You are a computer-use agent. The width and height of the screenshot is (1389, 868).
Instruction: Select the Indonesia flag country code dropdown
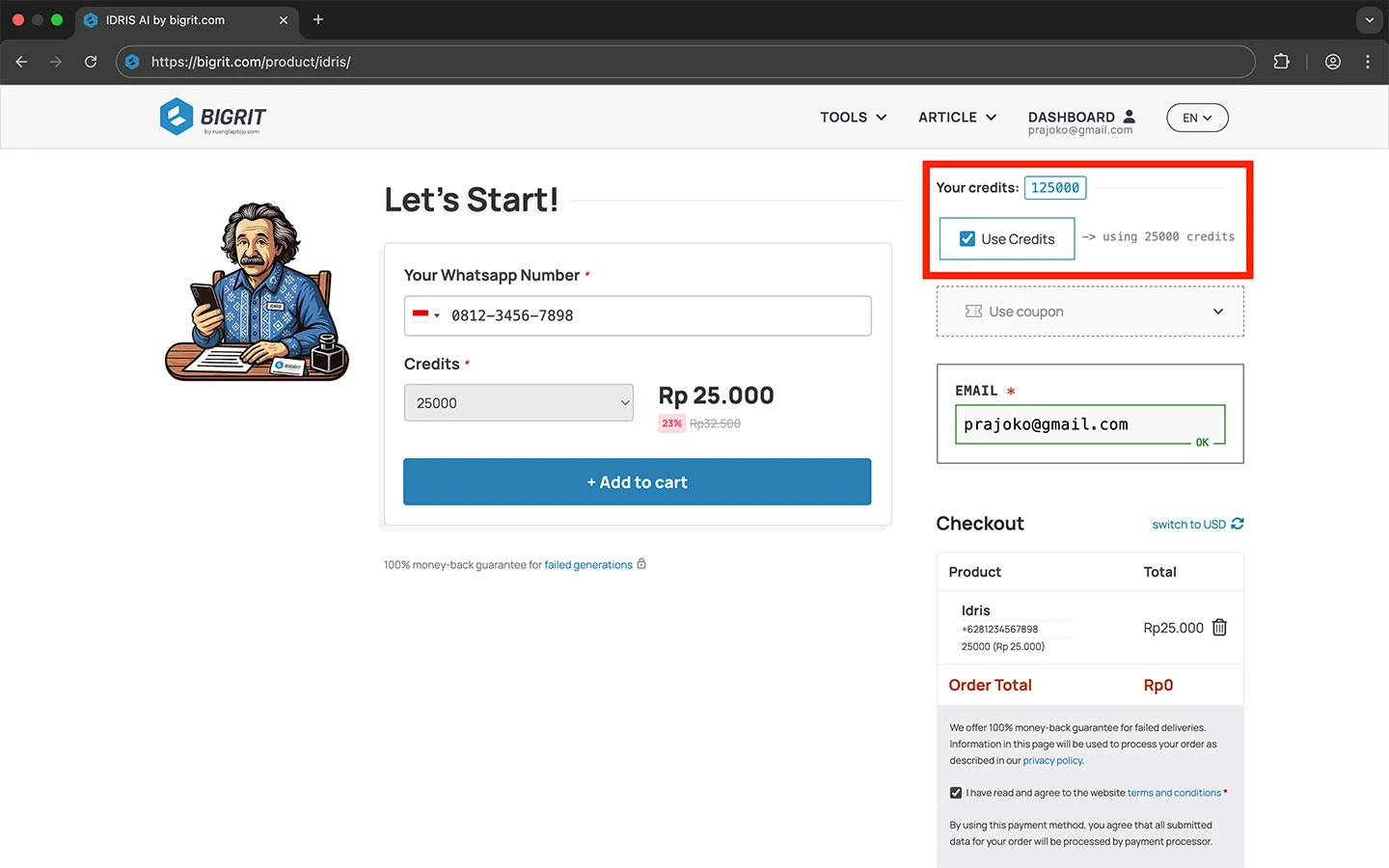(425, 315)
